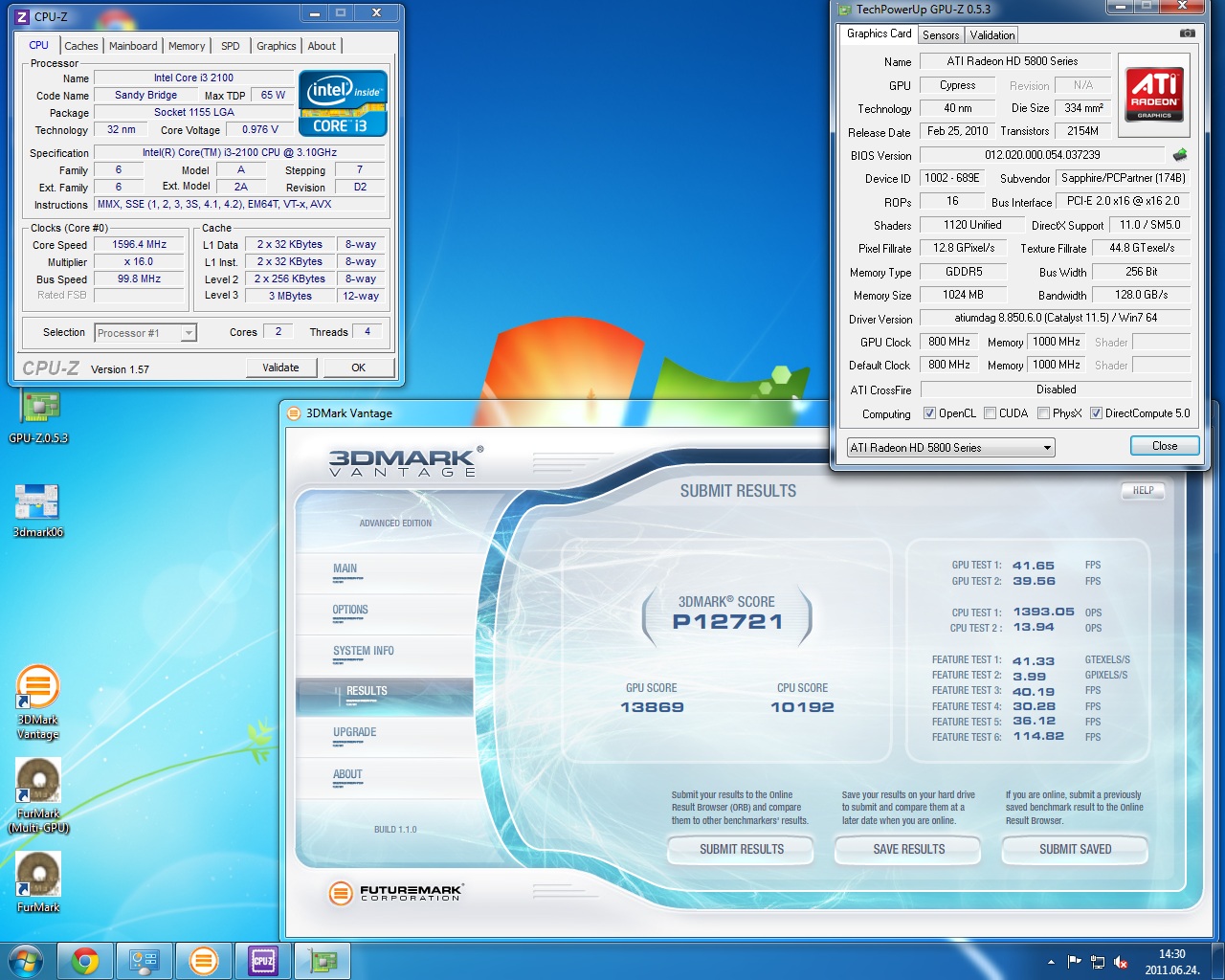Screen dimensions: 1225x980
Task: Click the GPU-Z screenshot camera icon
Action: pos(1187,33)
